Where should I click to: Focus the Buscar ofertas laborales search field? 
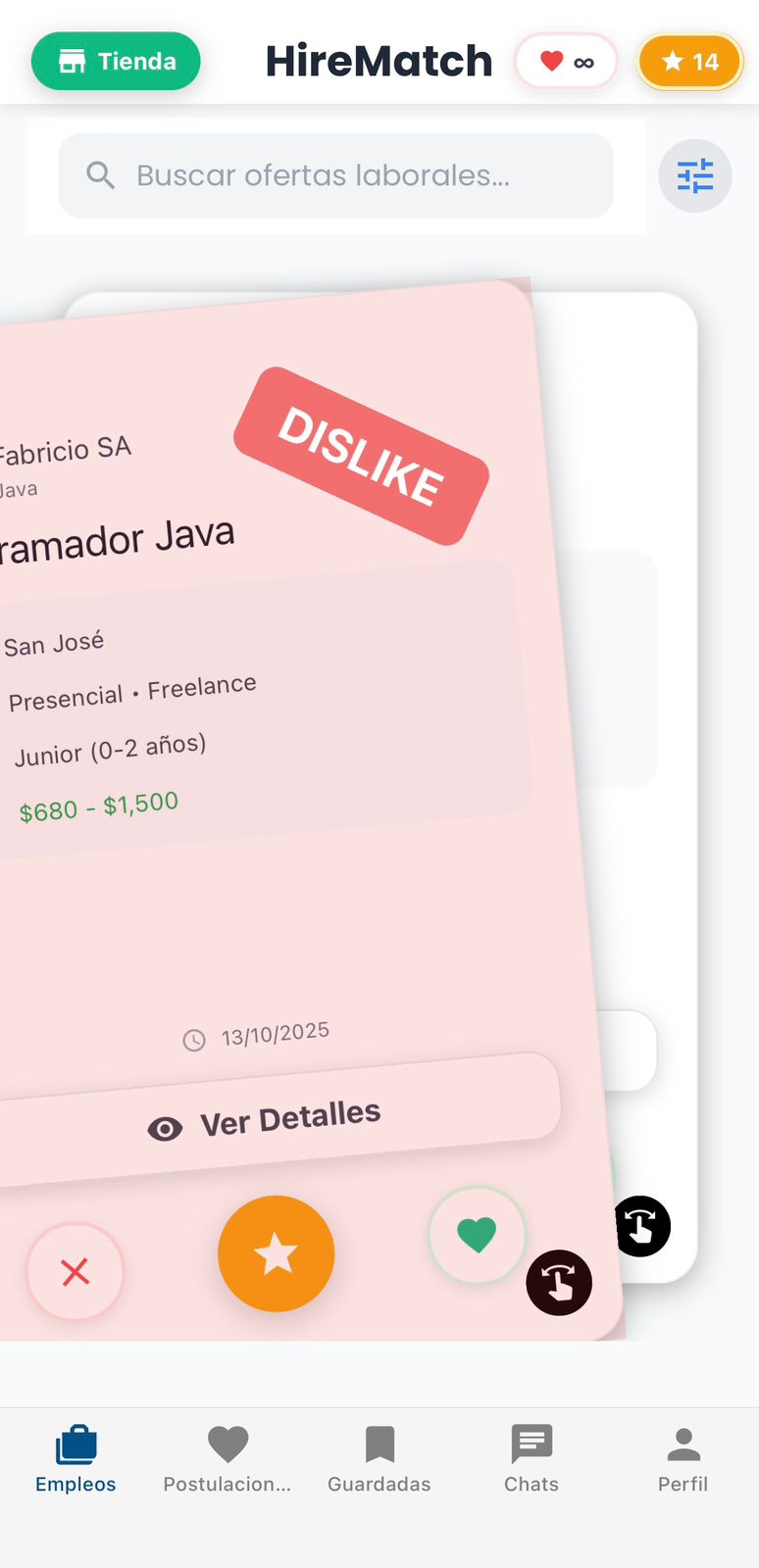point(335,175)
